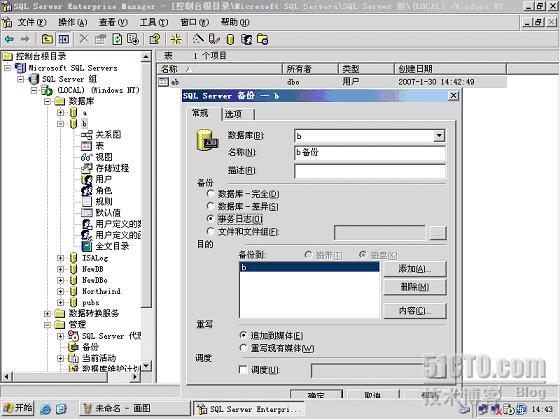Select 备份 node under 管理
Viewport: 560px width, 420px height.
tap(90, 347)
